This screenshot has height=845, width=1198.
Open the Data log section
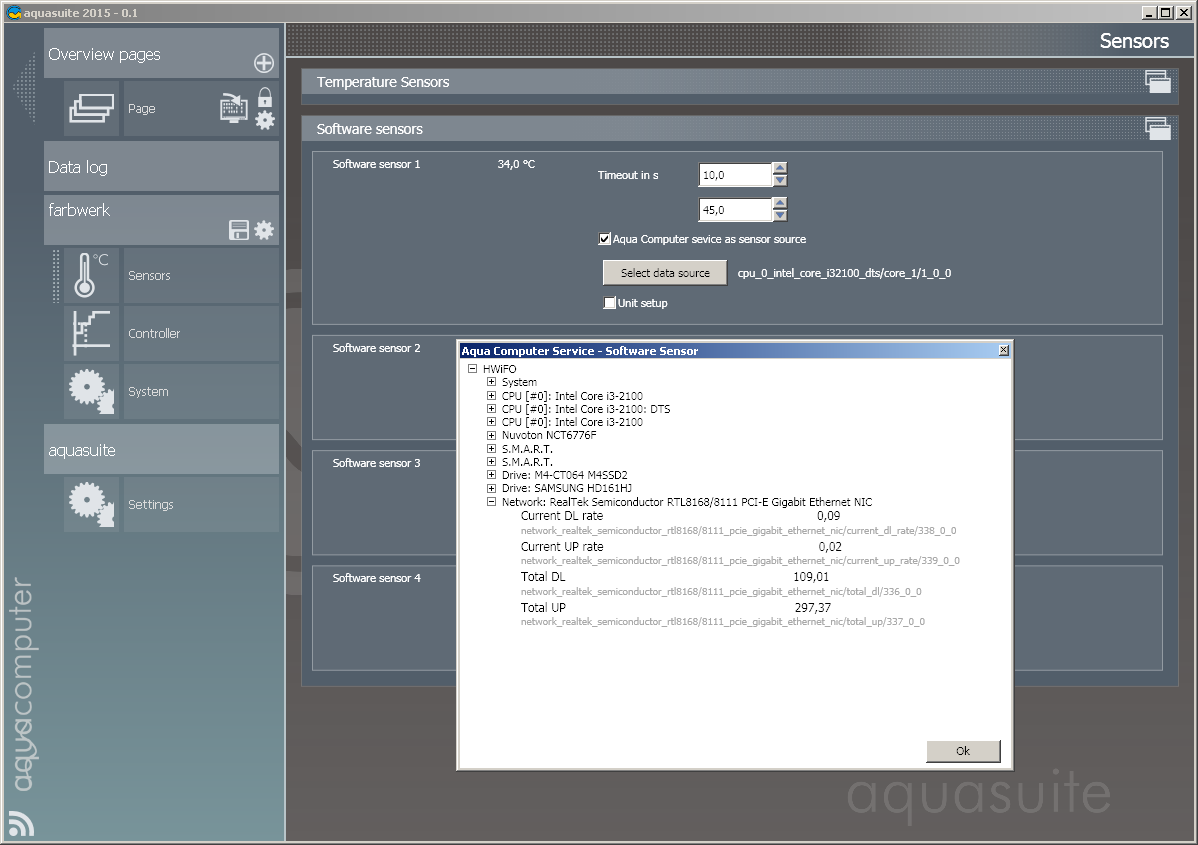[x=161, y=167]
